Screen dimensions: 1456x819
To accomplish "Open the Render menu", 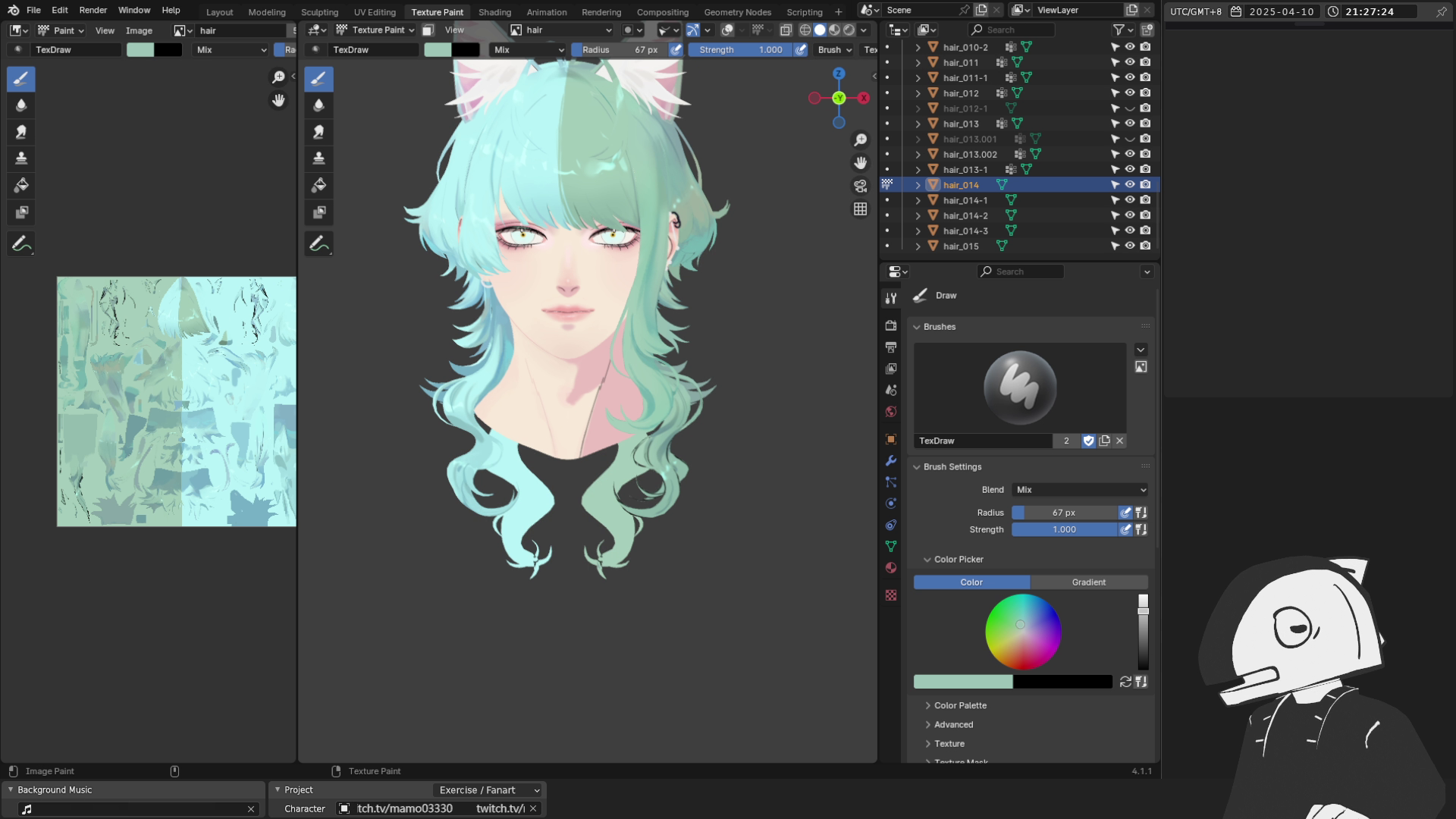I will tap(93, 11).
